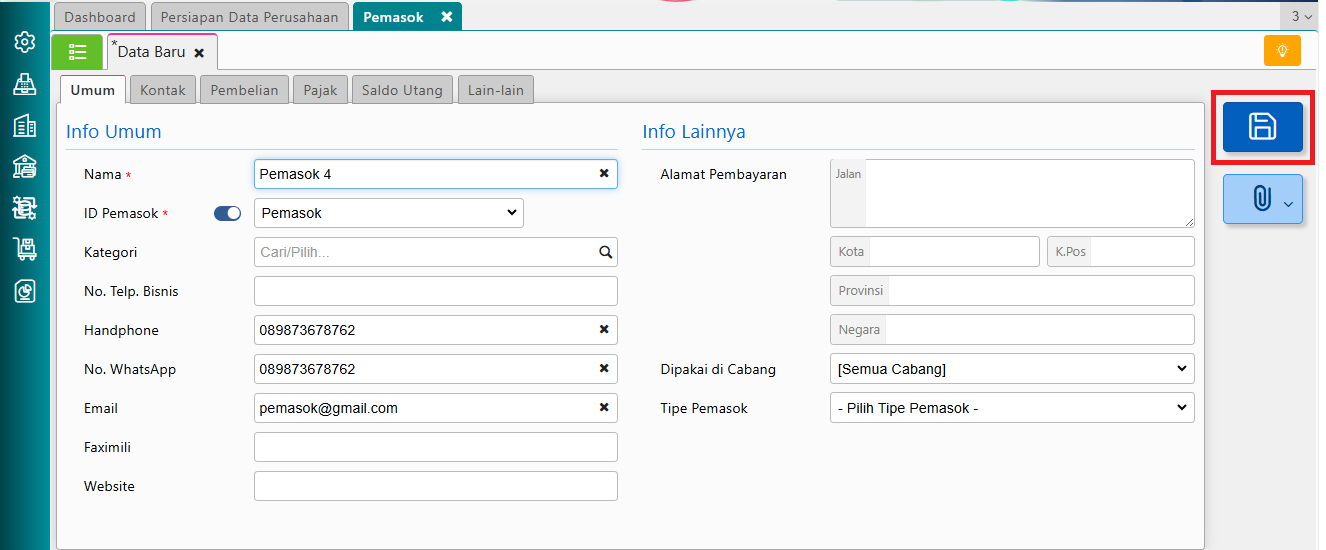Open the ID Pemasok dropdown
Viewport: 1326px width, 550px height.
pos(389,213)
